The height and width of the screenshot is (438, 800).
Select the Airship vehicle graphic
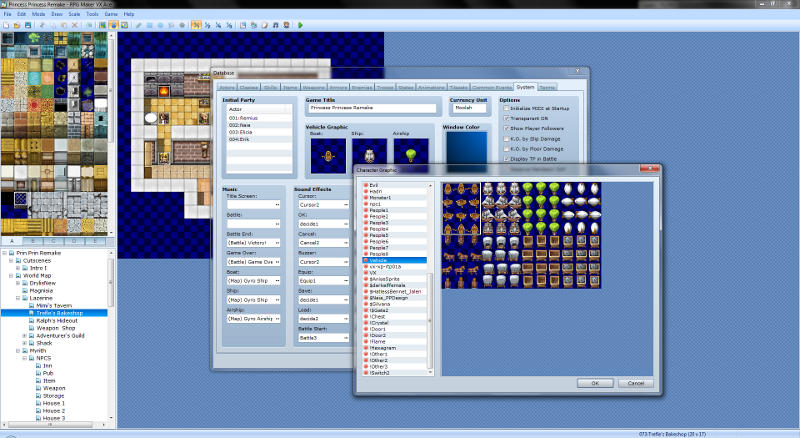[410, 153]
